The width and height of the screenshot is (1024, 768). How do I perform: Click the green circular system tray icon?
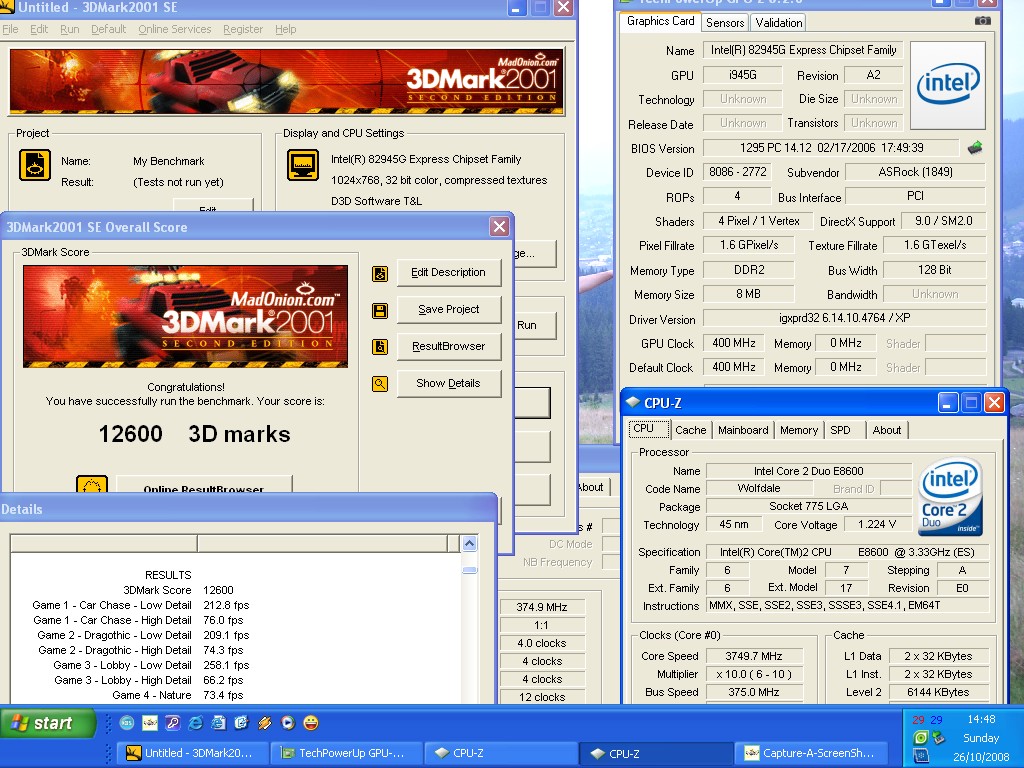[x=920, y=738]
